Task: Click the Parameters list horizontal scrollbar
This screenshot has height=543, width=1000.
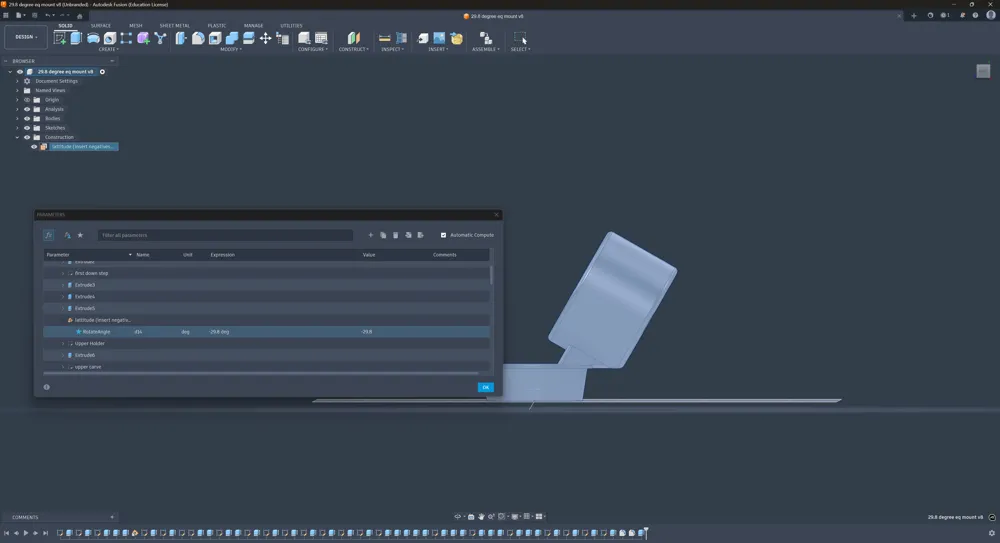Action: (261, 373)
